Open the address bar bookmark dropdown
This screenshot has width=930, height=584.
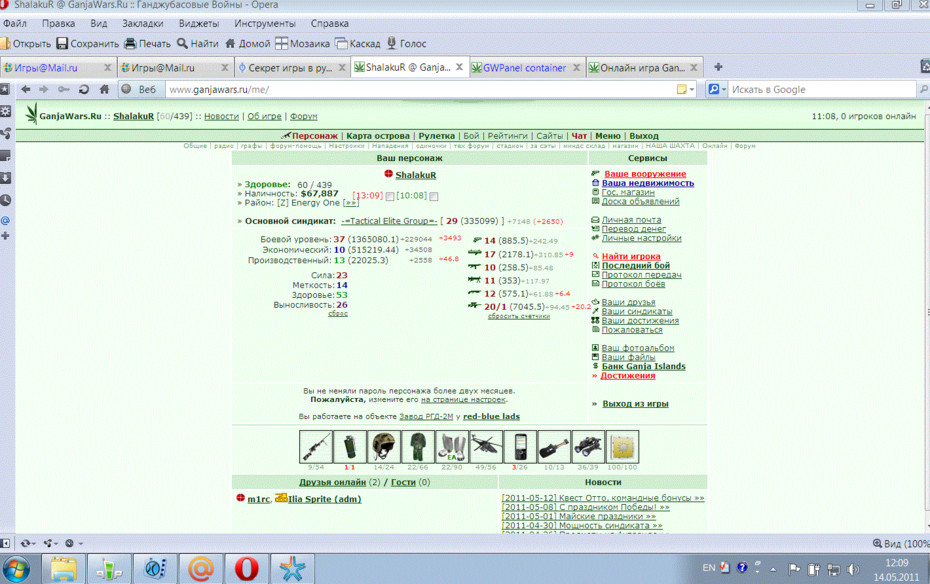tap(686, 90)
